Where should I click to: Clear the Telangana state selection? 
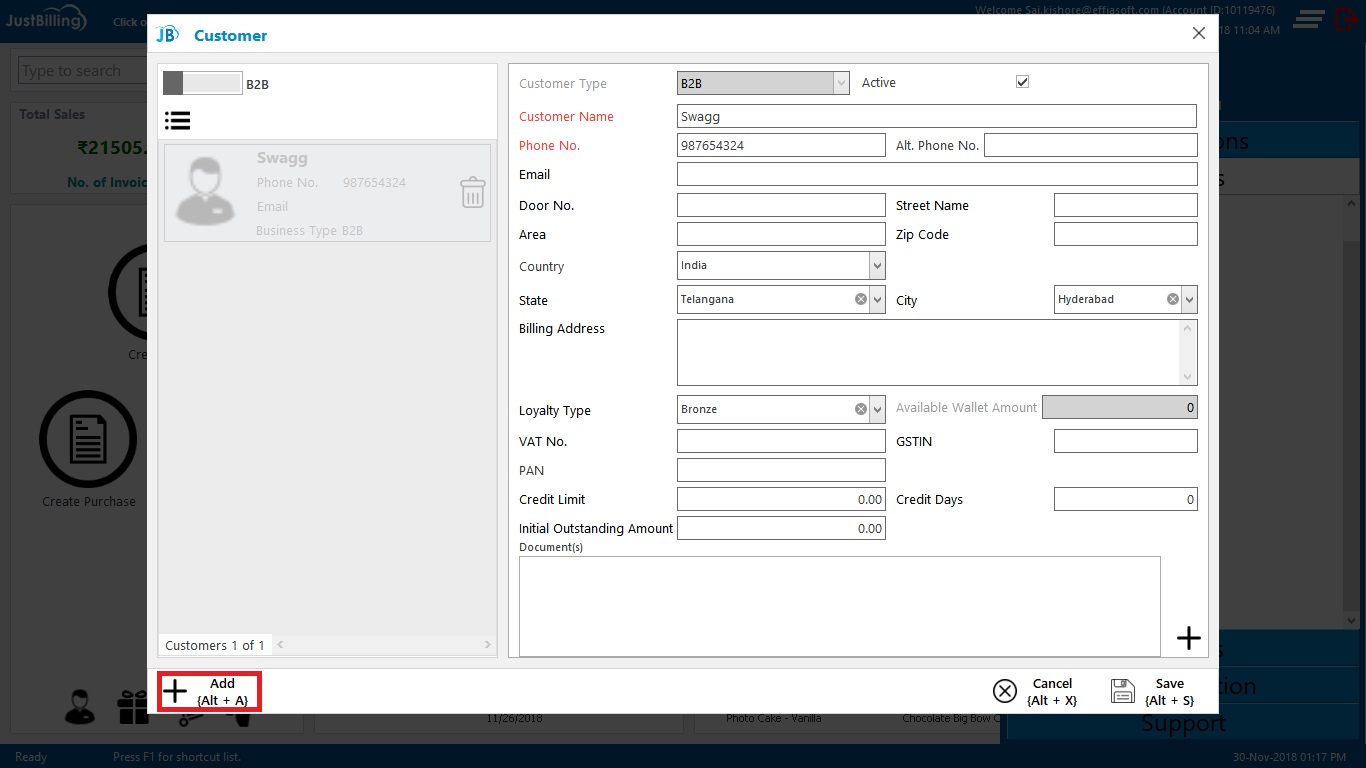pyautogui.click(x=861, y=299)
